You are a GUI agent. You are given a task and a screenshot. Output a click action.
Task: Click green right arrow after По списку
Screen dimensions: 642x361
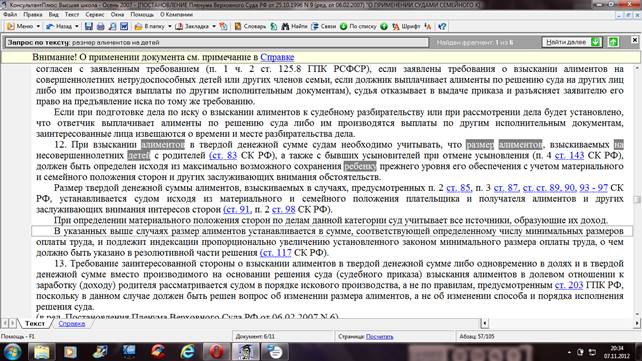384,26
